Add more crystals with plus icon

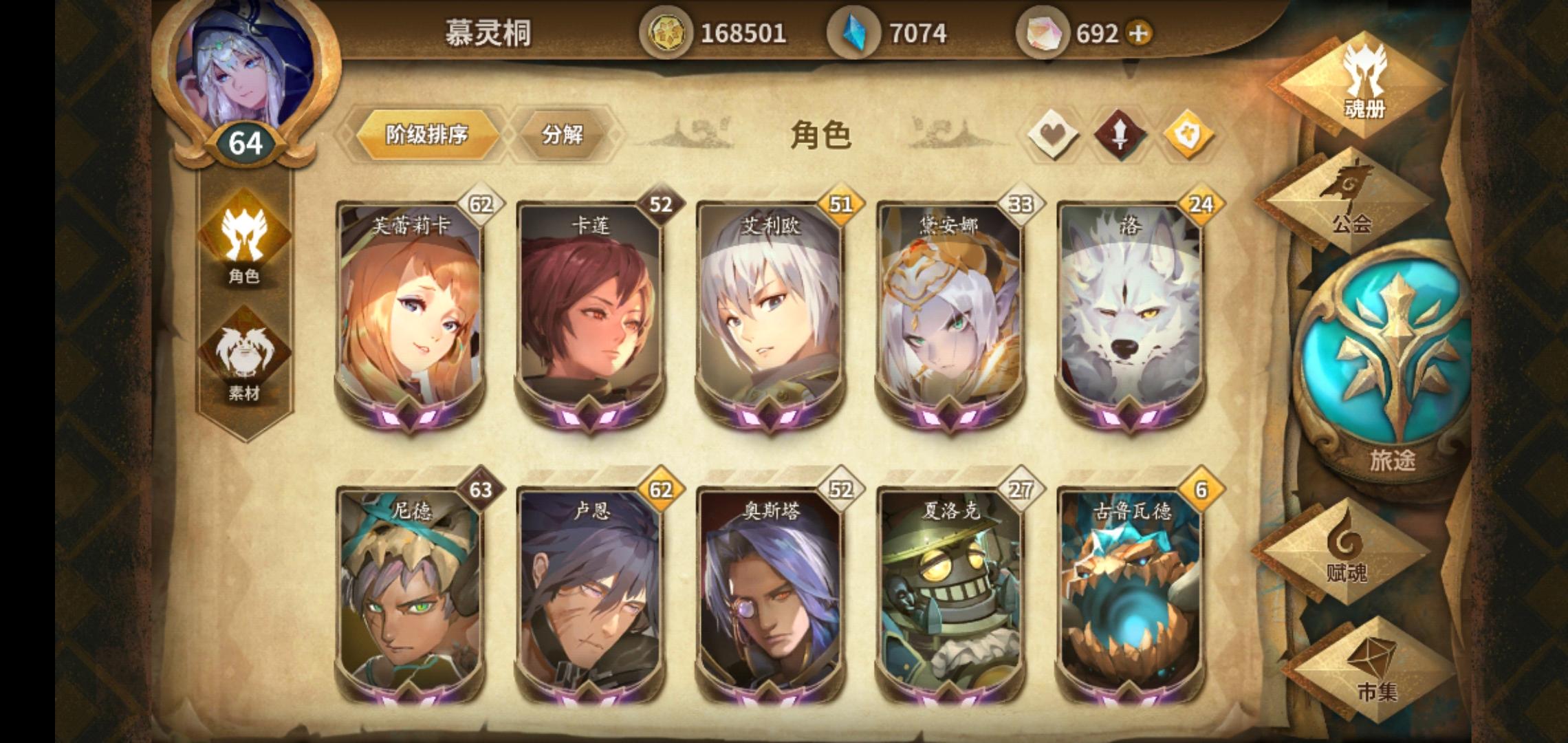(1139, 33)
